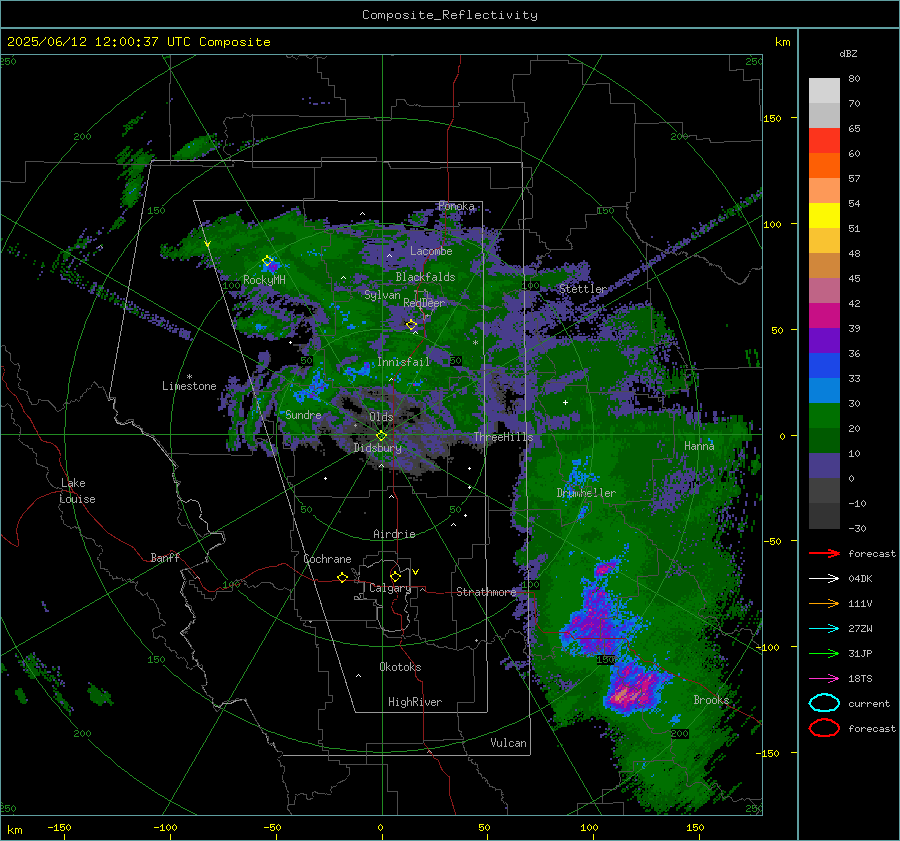Click the green 31JP arrow icon
The image size is (900, 841).
[x=824, y=653]
